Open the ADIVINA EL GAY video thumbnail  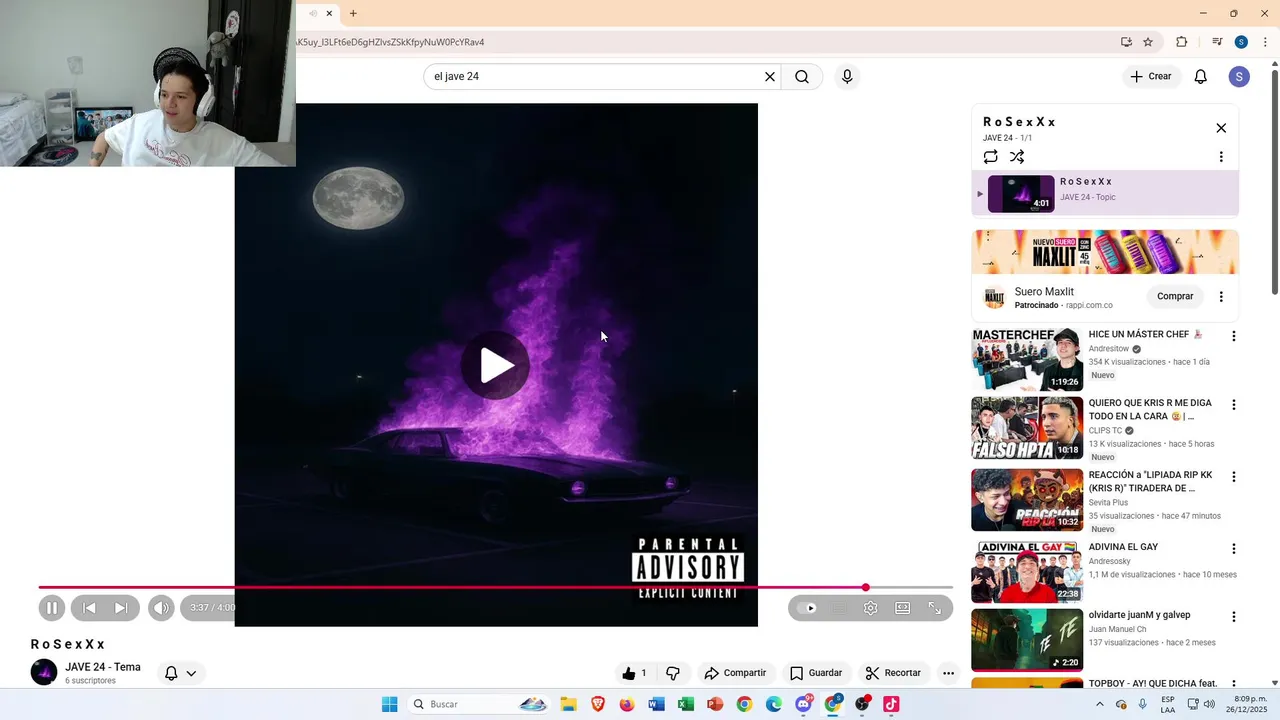pos(1027,572)
